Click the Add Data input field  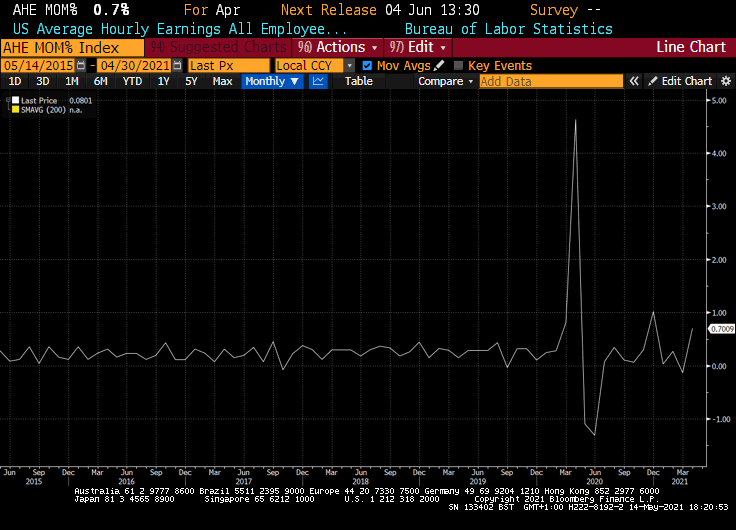click(549, 81)
